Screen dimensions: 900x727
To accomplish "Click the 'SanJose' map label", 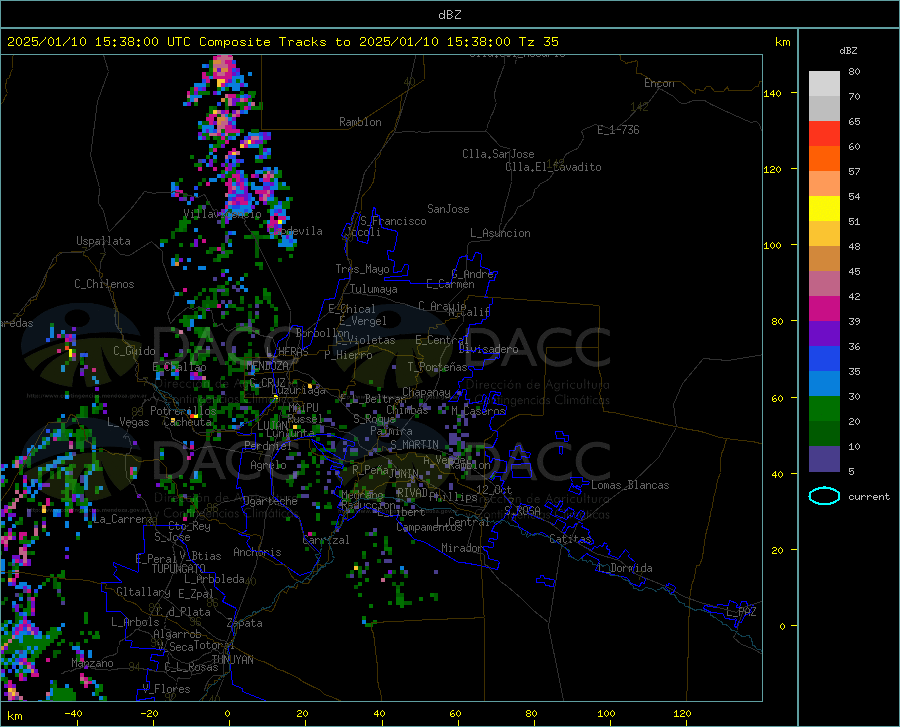I will (x=448, y=209).
